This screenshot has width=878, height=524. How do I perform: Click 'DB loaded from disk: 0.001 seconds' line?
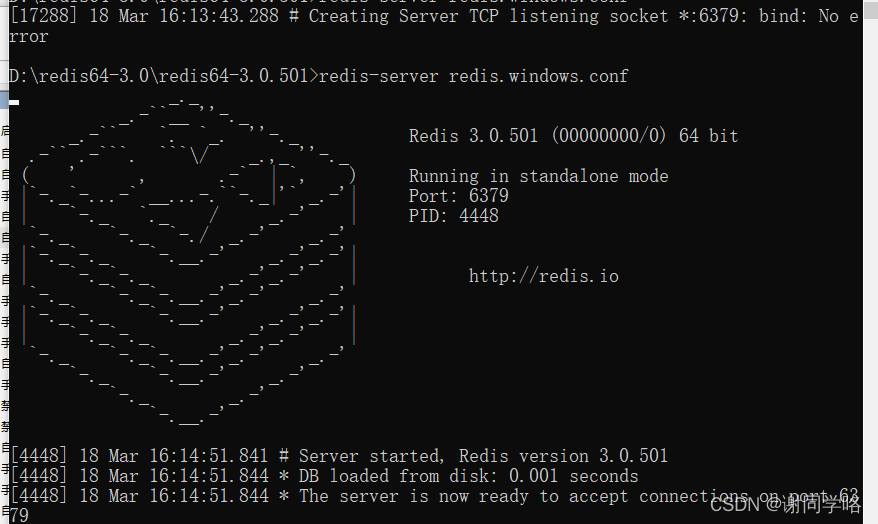(x=324, y=476)
